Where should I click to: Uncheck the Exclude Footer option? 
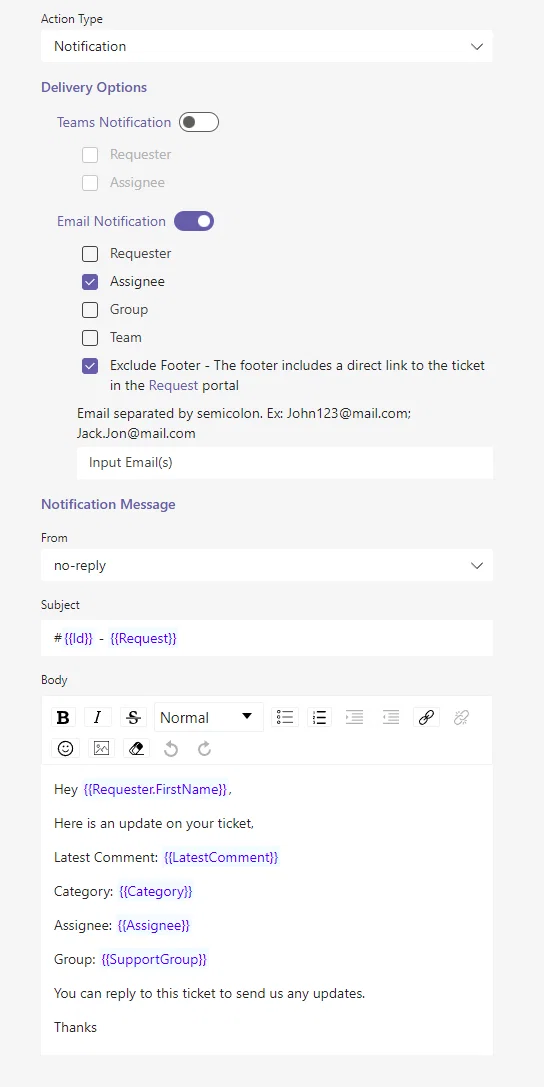[90, 365]
